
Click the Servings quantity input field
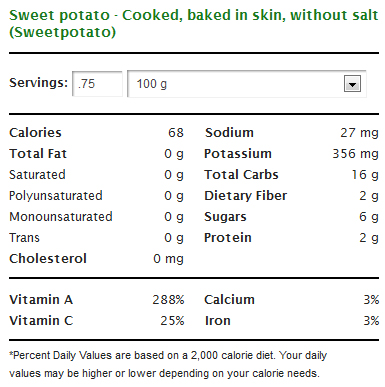[97, 84]
